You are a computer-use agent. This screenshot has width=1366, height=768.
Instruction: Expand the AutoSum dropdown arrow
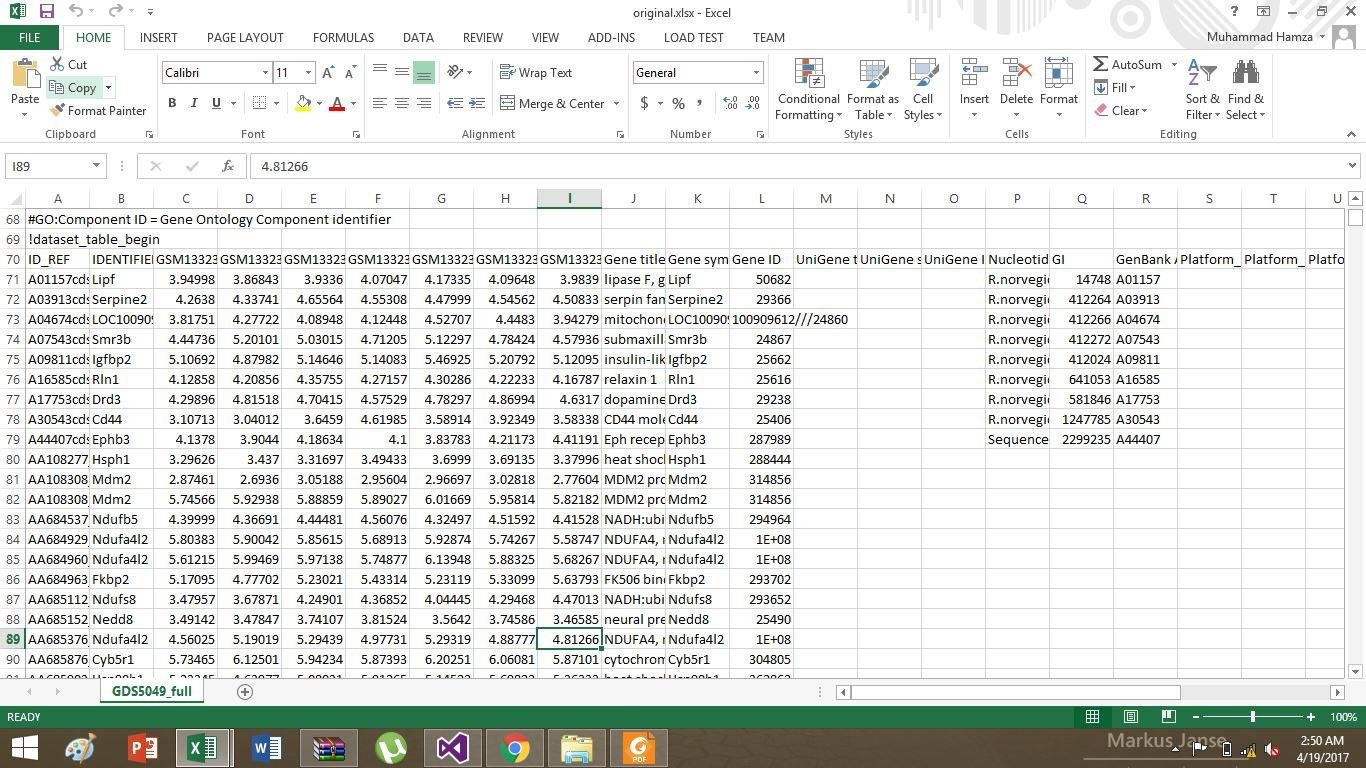(x=1172, y=65)
